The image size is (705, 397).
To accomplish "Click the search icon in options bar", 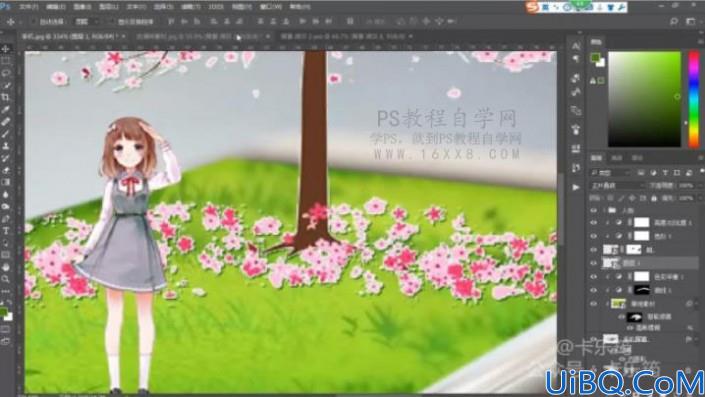I will [674, 21].
